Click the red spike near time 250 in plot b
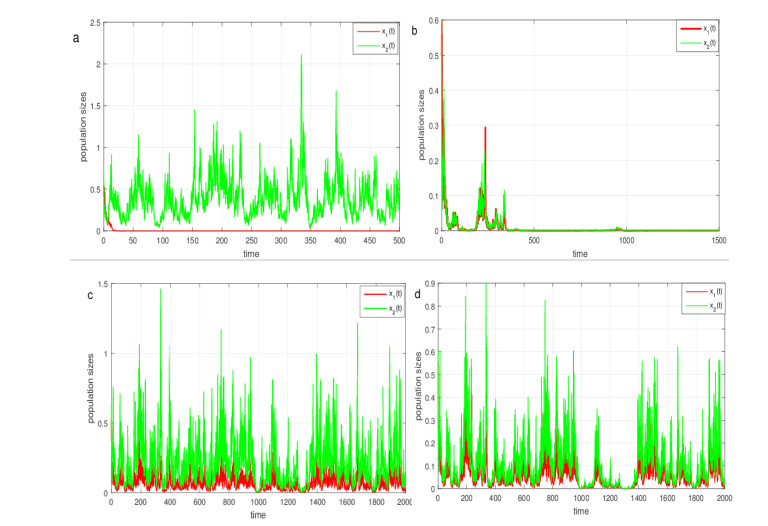 [485, 128]
